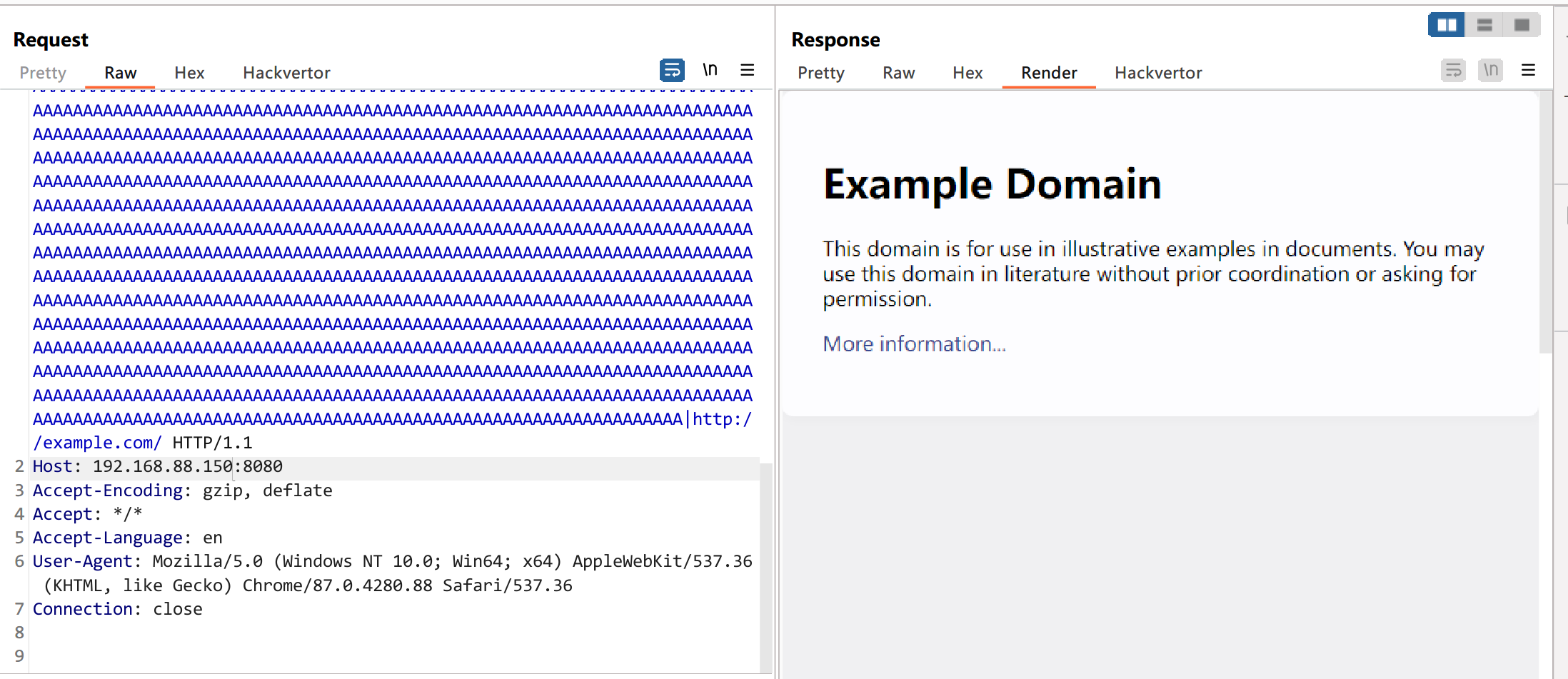Open the Request Hackvertor tab
Image resolution: width=1568 pixels, height=679 pixels.
[x=286, y=73]
